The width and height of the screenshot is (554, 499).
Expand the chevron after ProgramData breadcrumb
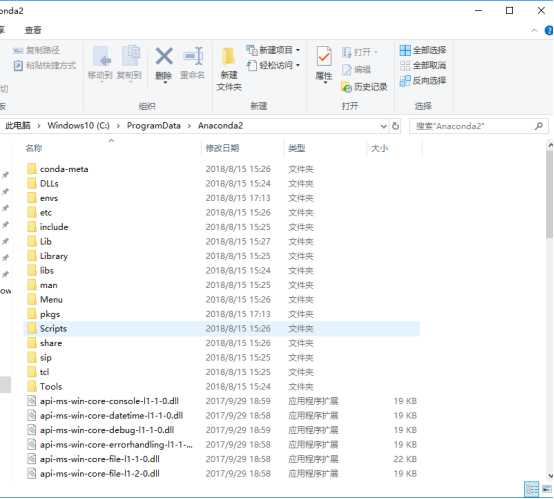pyautogui.click(x=189, y=126)
